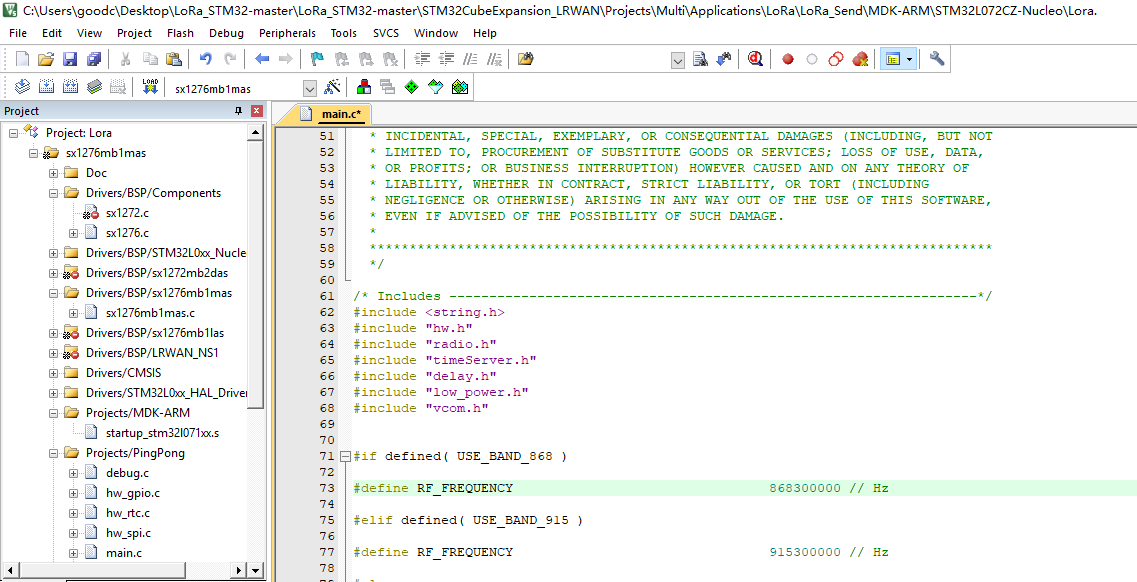
Task: Open the sx1276mb1mas target dropdown
Action: click(x=310, y=88)
